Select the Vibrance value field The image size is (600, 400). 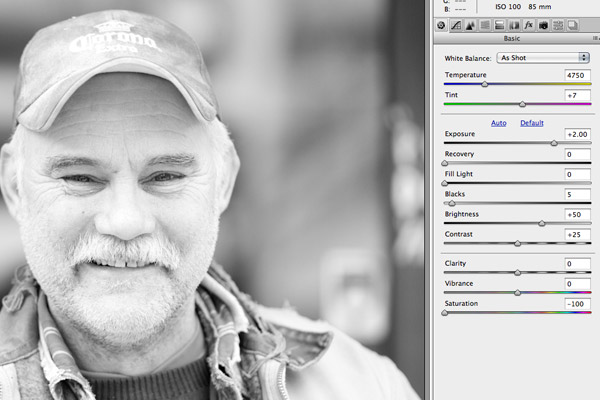pyautogui.click(x=577, y=284)
